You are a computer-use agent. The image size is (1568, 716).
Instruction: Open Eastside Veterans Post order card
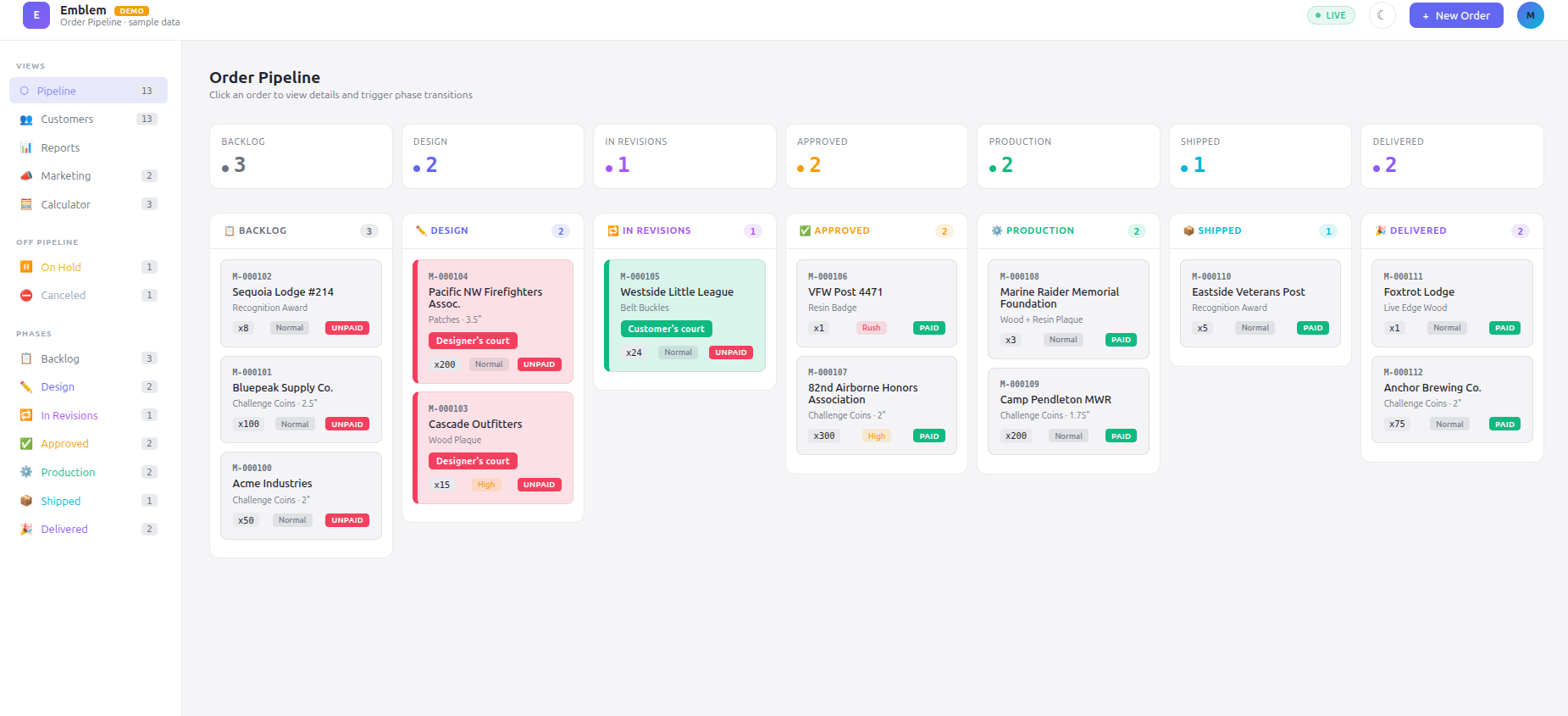pos(1260,303)
